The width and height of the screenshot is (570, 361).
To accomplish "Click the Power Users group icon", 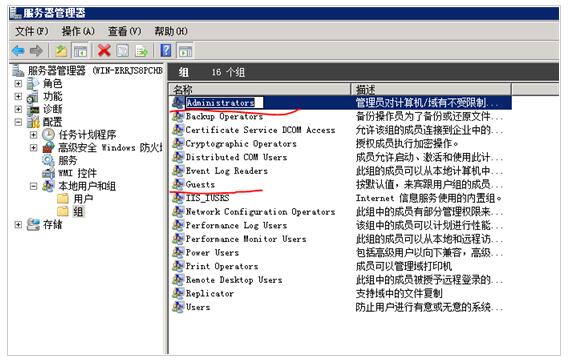I will coord(178,252).
